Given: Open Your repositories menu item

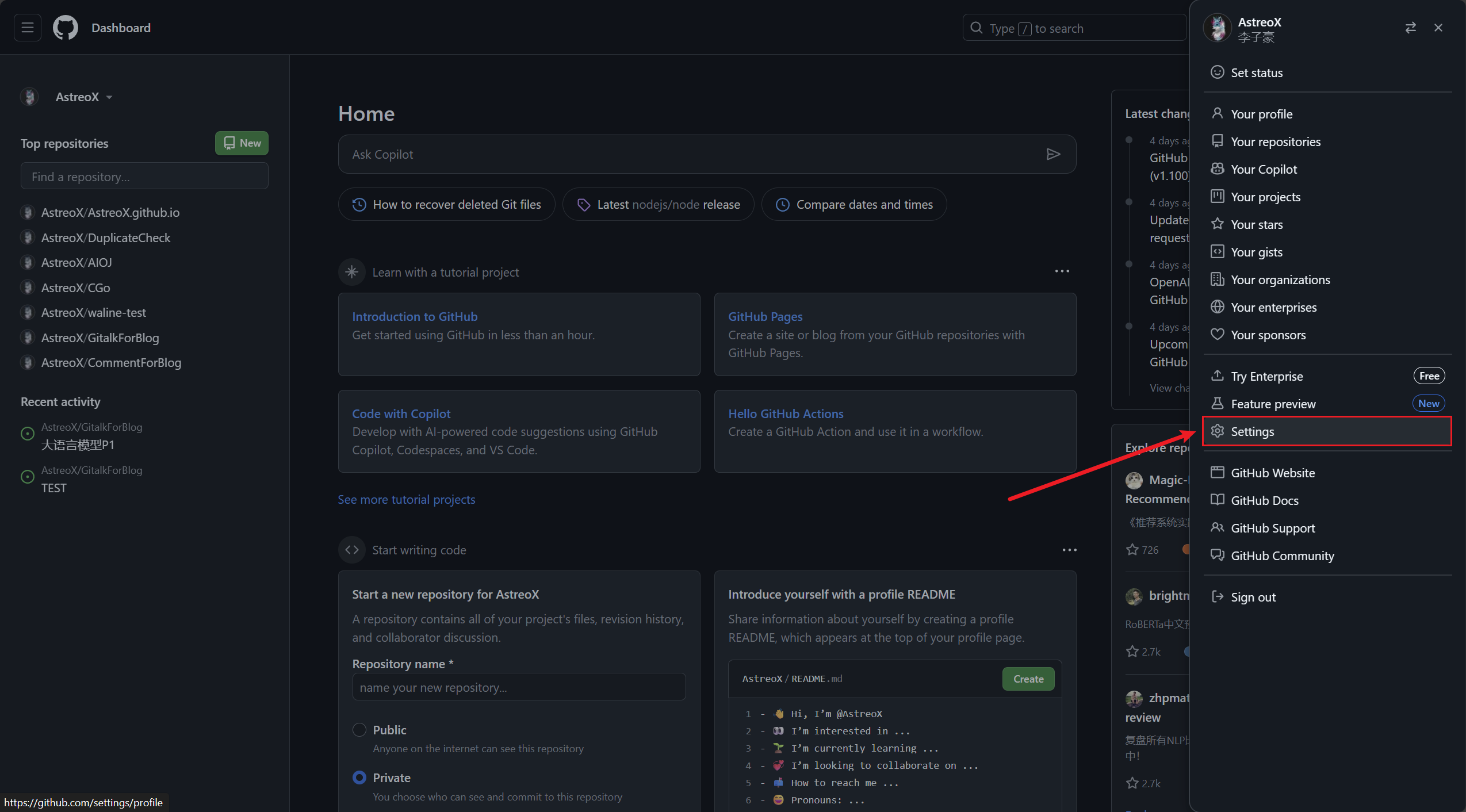Looking at the screenshot, I should point(1327,141).
